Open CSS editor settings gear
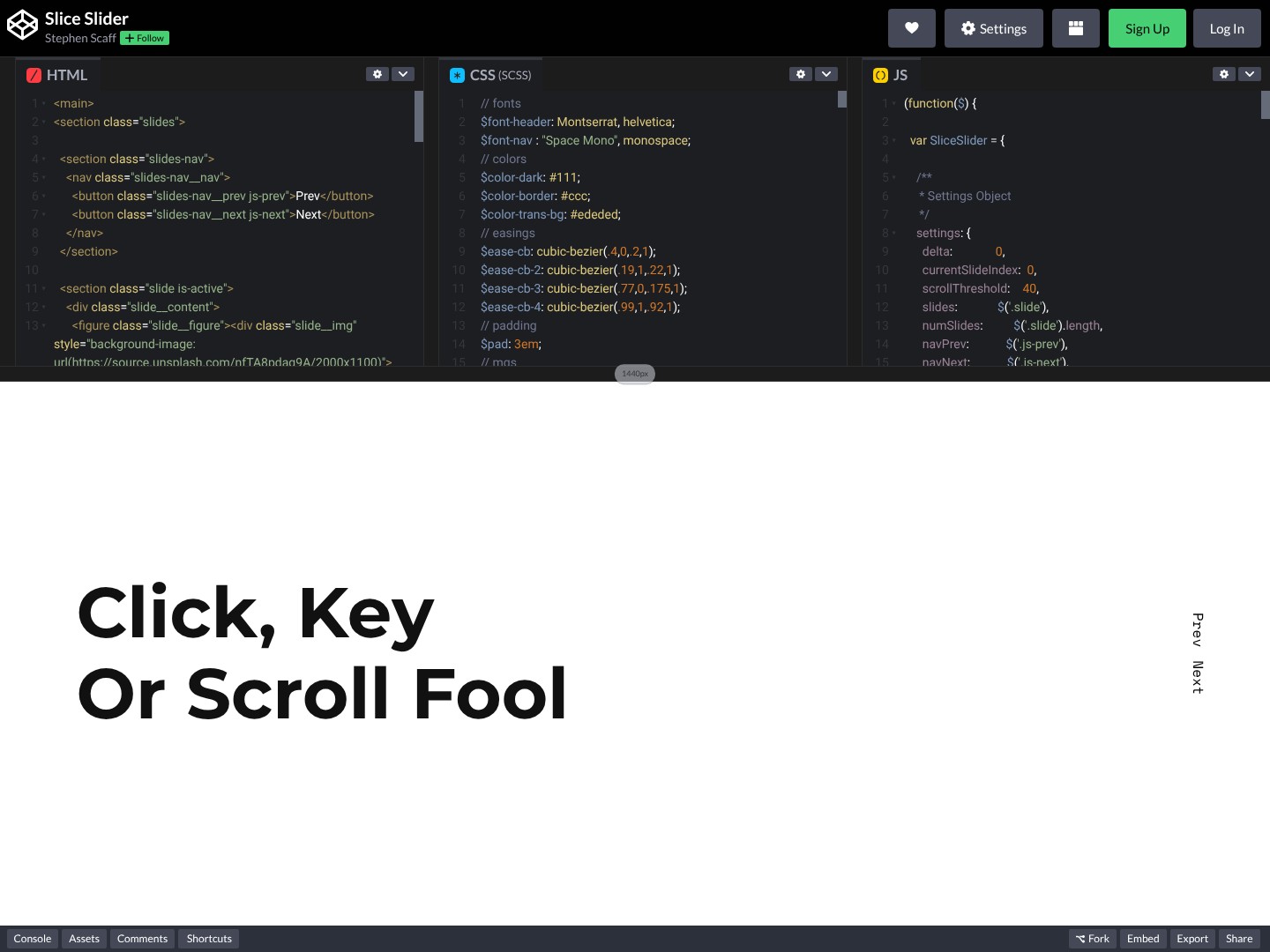The height and width of the screenshot is (952, 1270). point(801,74)
